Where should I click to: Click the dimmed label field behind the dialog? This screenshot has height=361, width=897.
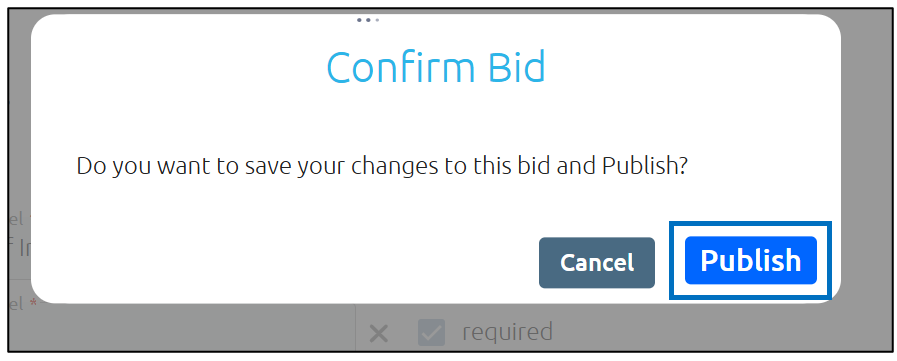click(181, 327)
